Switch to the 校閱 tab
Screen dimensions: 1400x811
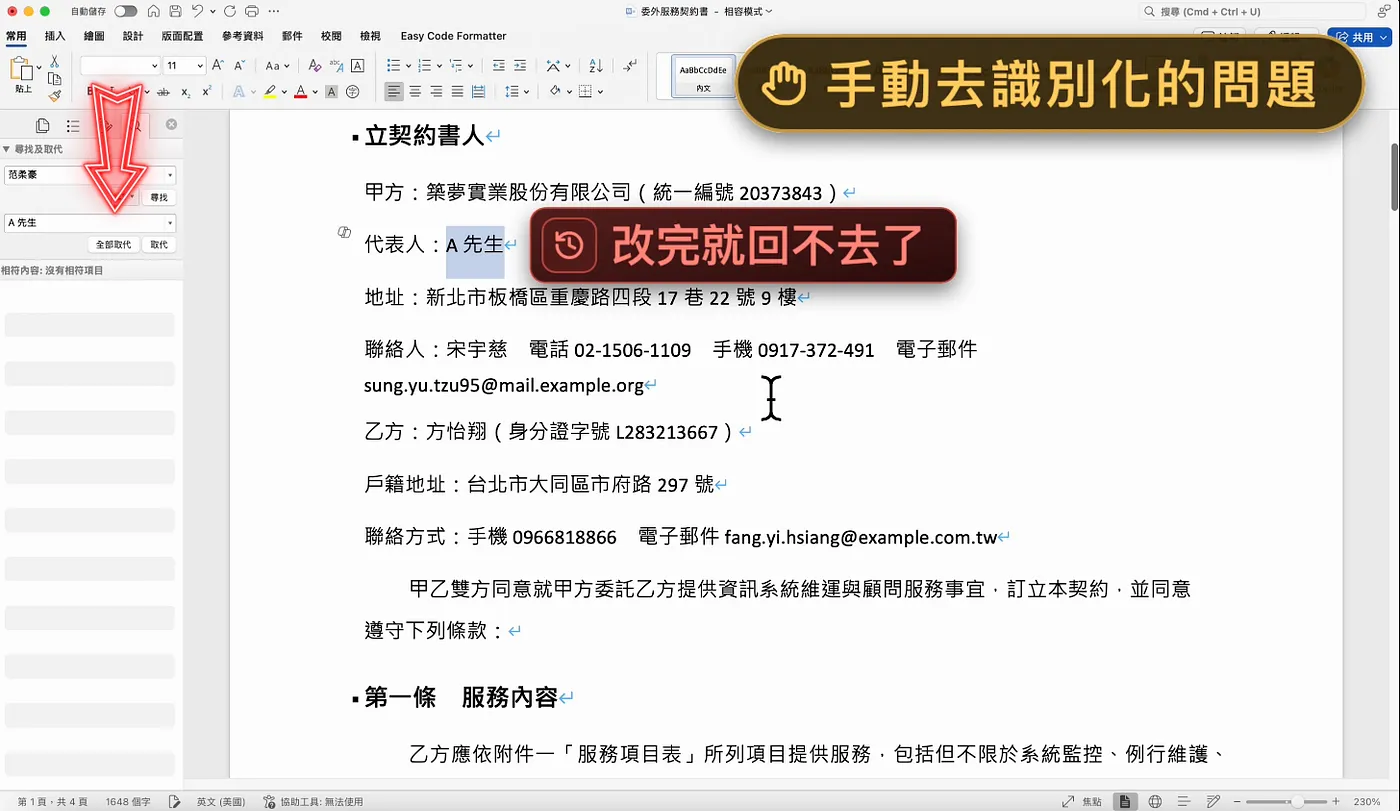coord(331,36)
